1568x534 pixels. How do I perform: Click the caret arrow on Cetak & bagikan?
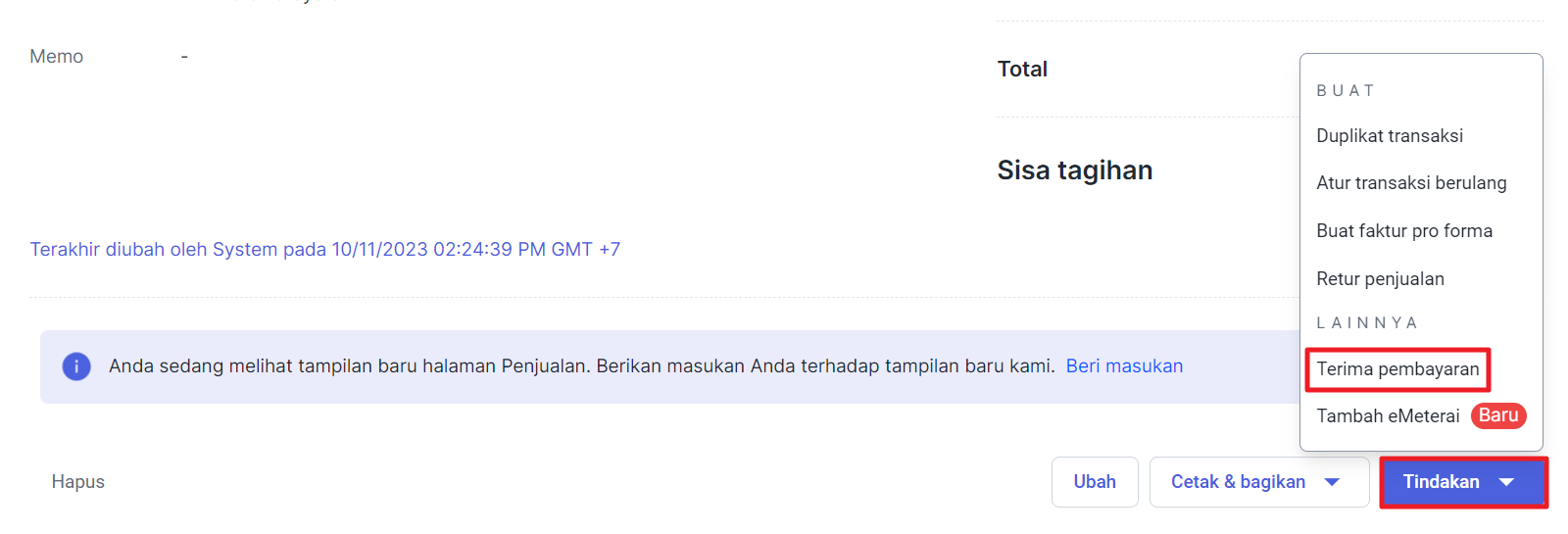coord(1332,482)
